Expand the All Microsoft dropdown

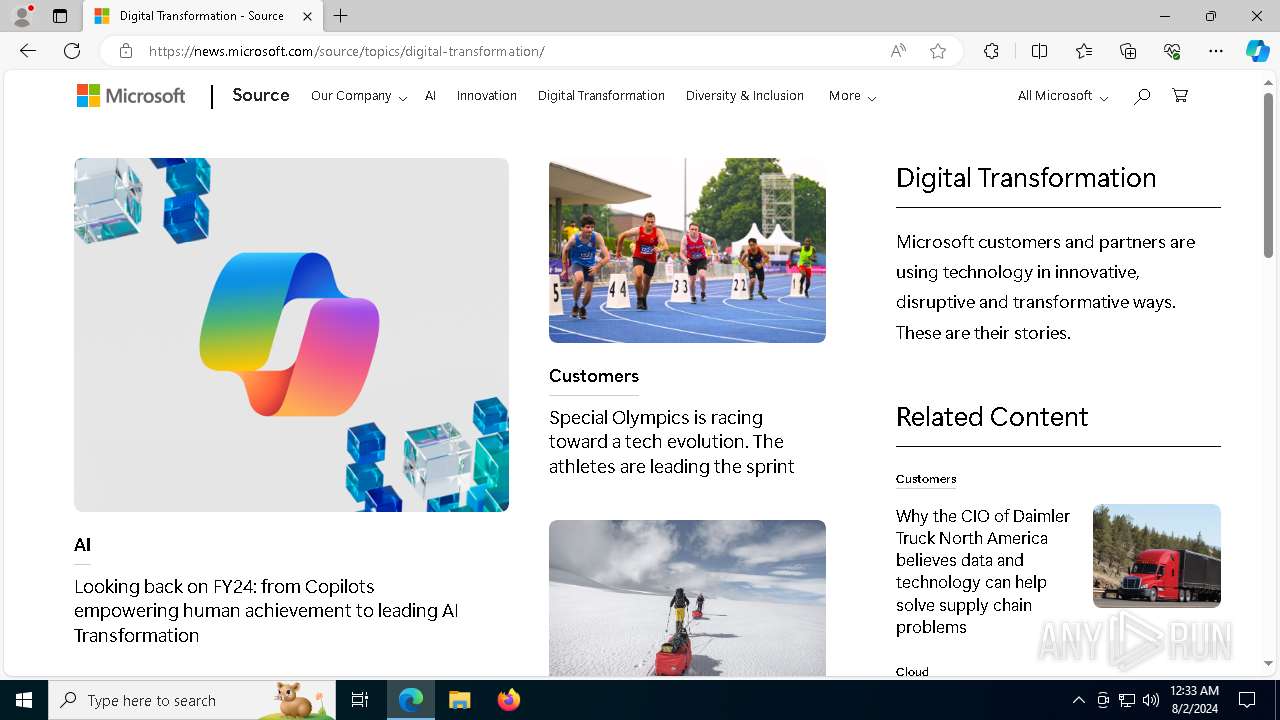pyautogui.click(x=1063, y=96)
